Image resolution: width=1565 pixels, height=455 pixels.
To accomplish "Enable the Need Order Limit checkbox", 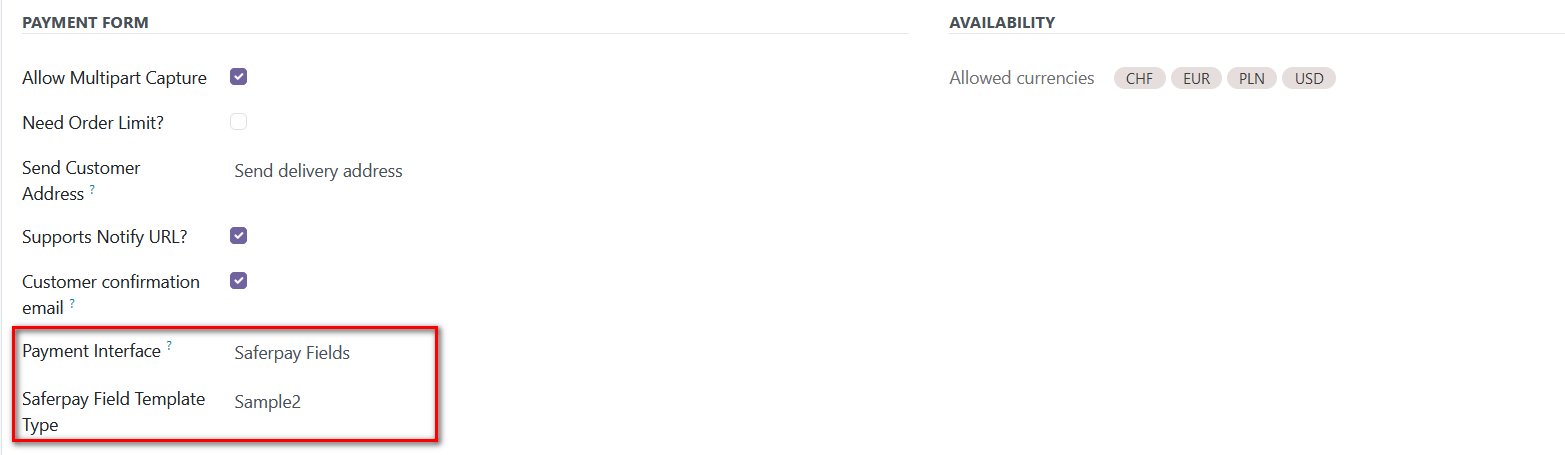I will 238,122.
